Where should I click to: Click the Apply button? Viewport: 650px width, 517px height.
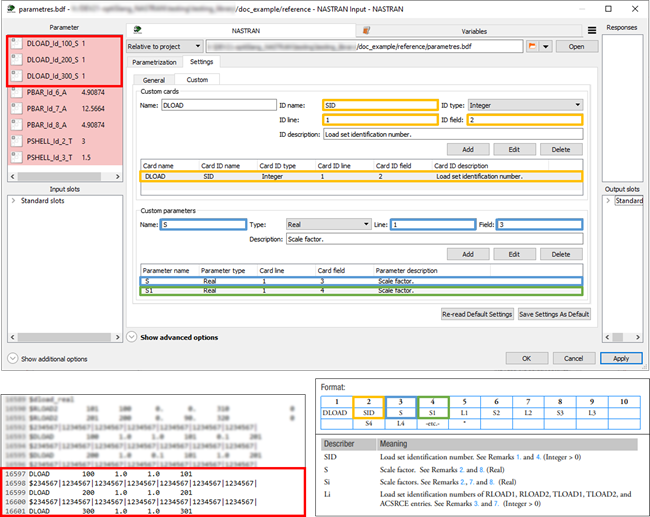click(x=621, y=358)
